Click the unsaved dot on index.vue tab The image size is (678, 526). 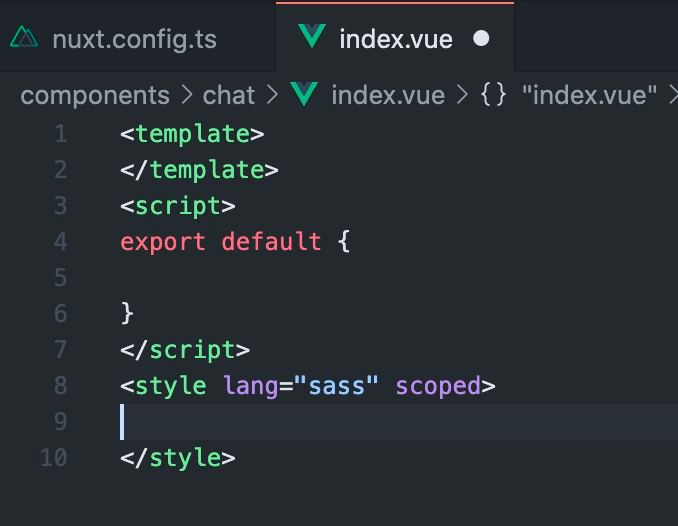click(x=481, y=38)
